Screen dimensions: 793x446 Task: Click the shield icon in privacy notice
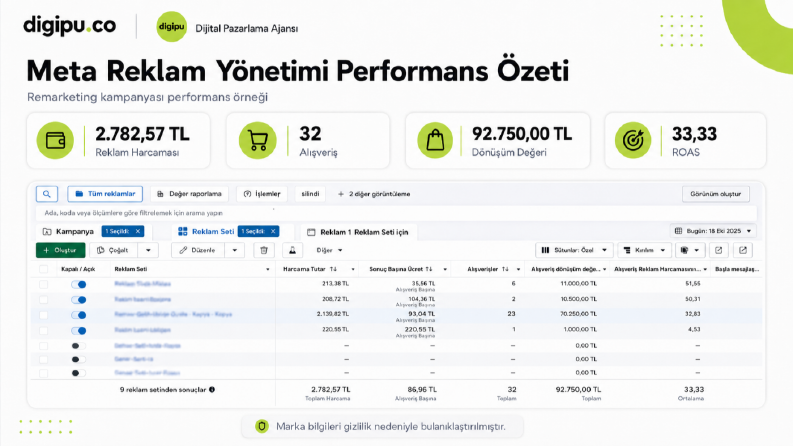coord(261,426)
